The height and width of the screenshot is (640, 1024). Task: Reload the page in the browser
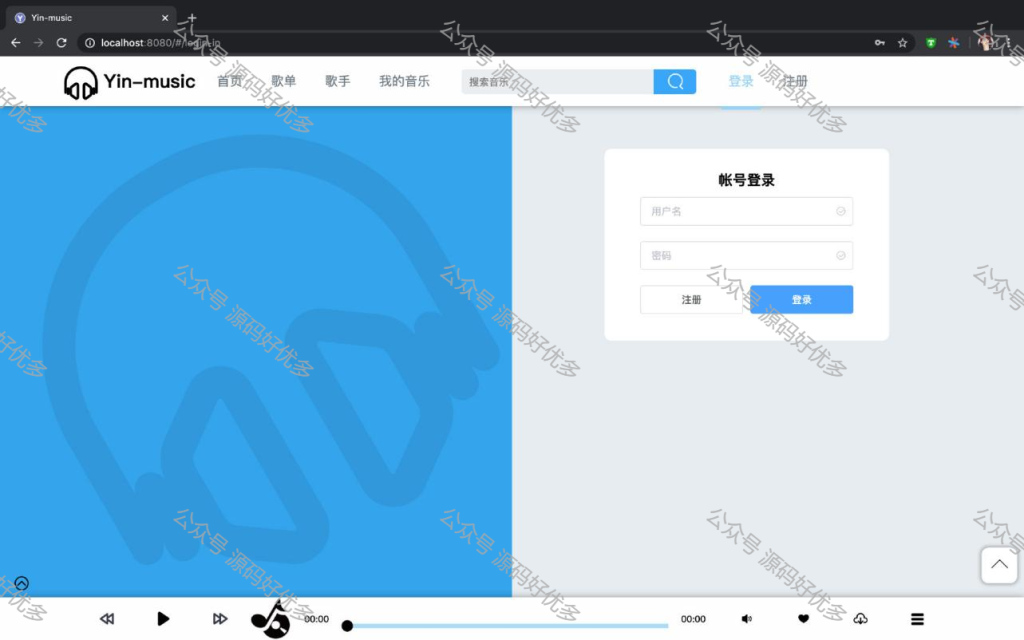(x=61, y=42)
